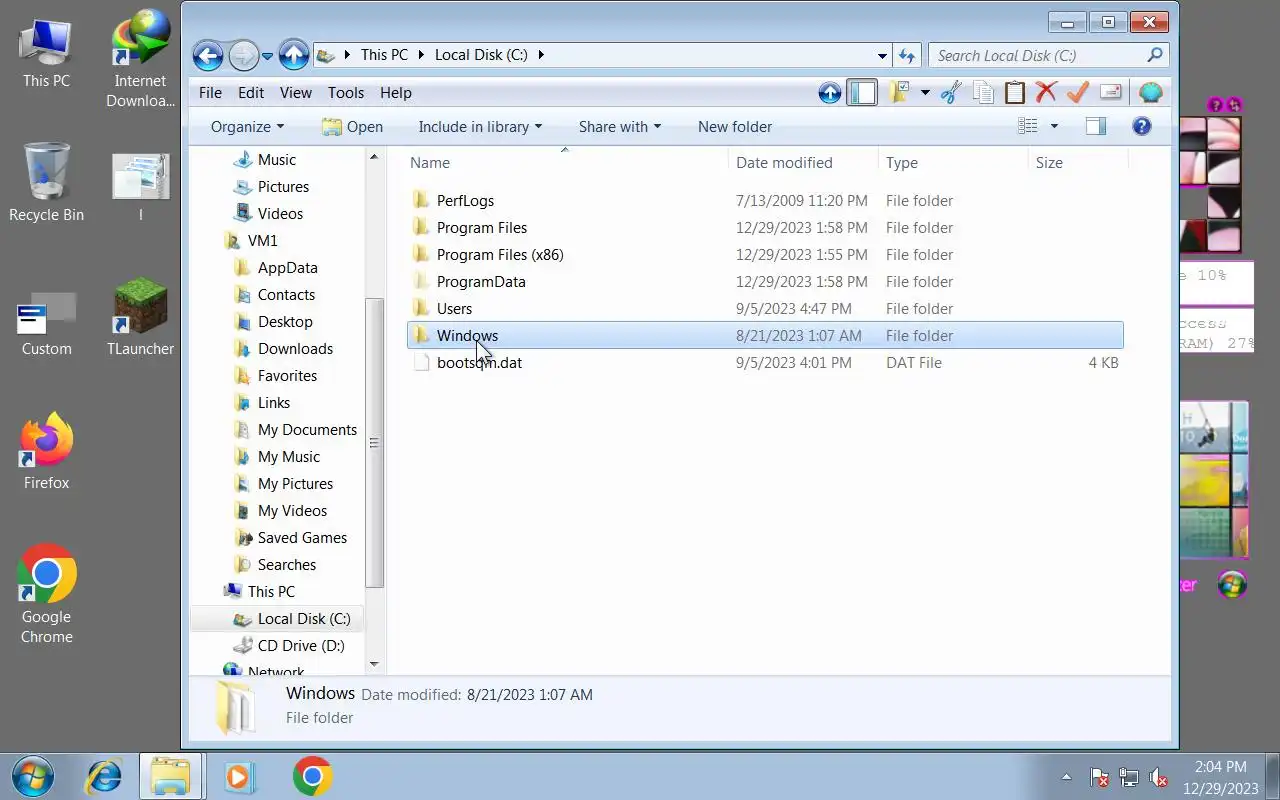Viewport: 1280px width, 800px height.
Task: Click the Forward navigation arrow
Action: pyautogui.click(x=243, y=55)
